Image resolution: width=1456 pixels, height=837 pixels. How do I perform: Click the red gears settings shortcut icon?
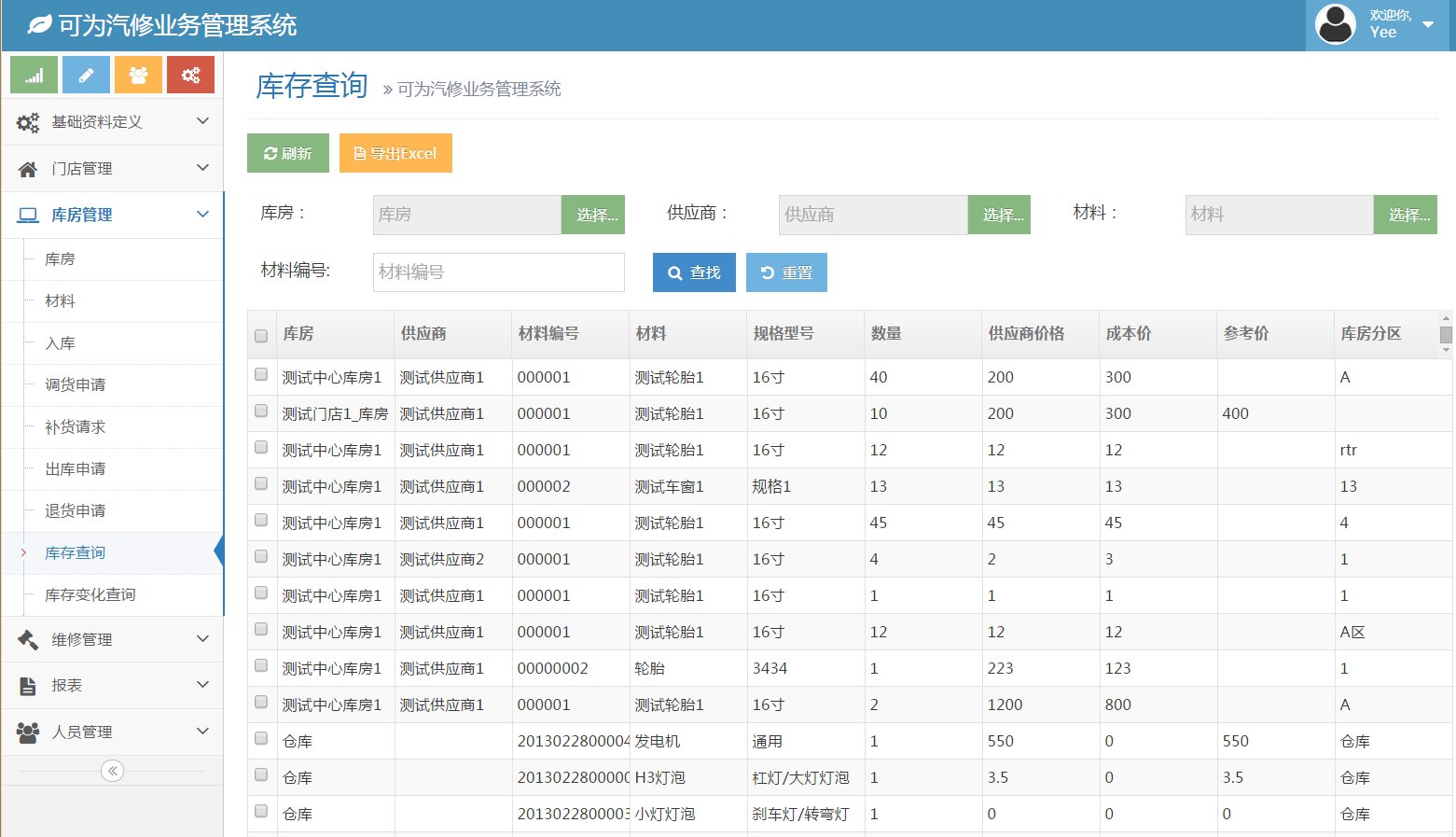[190, 75]
